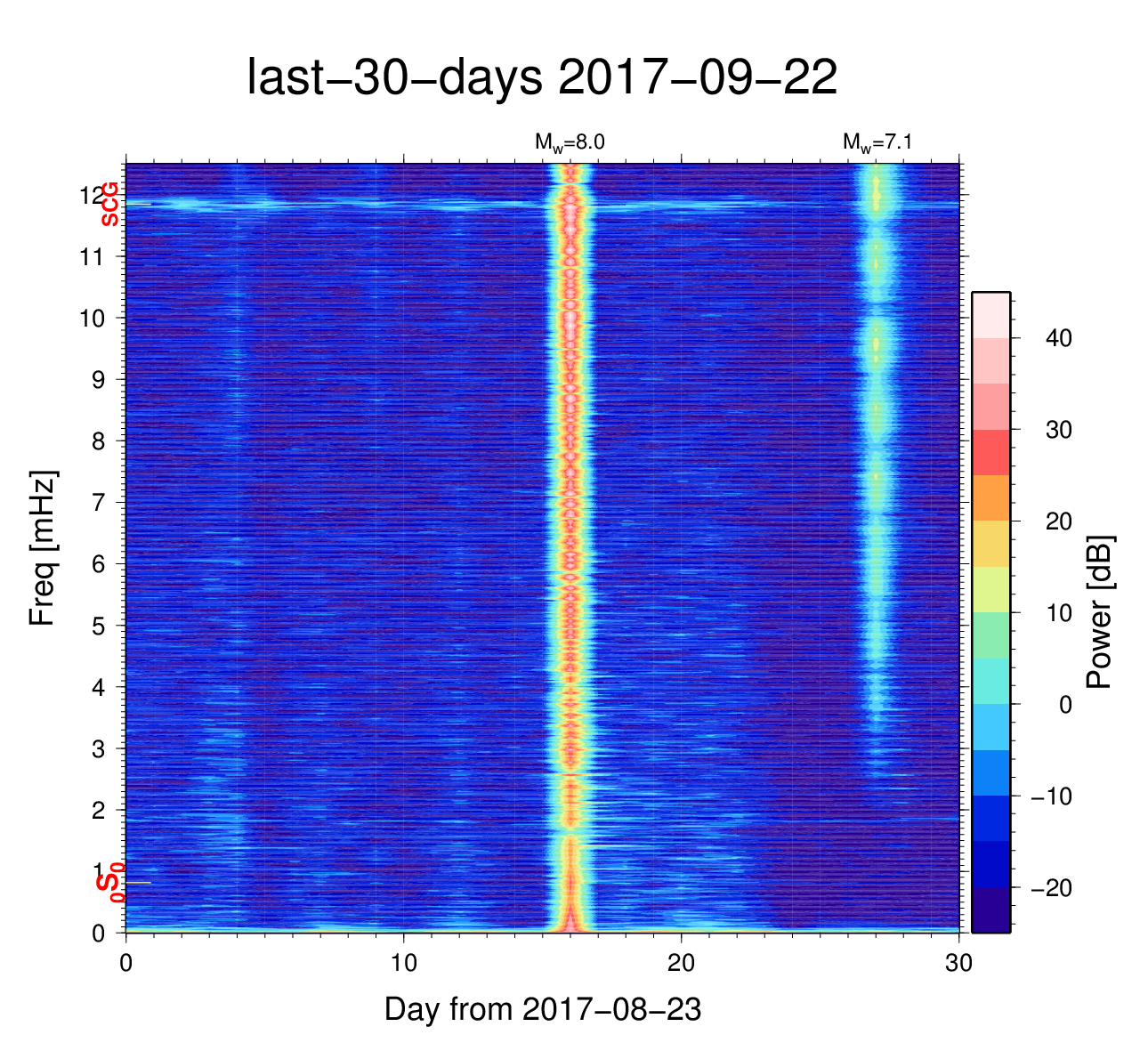Image resolution: width=1148 pixels, height=1059 pixels.
Task: Click day 20 on the x-axis
Action: (682, 964)
